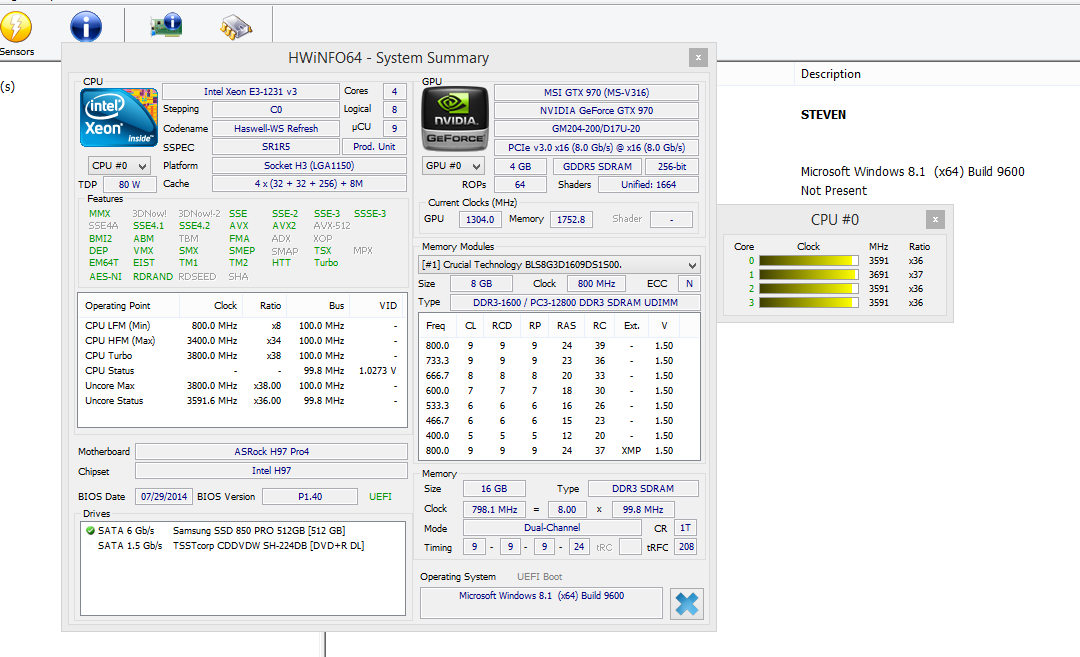Viewport: 1080px width, 657px height.
Task: Click the NVIDIA GeForce GTX 970 field
Action: click(x=596, y=111)
